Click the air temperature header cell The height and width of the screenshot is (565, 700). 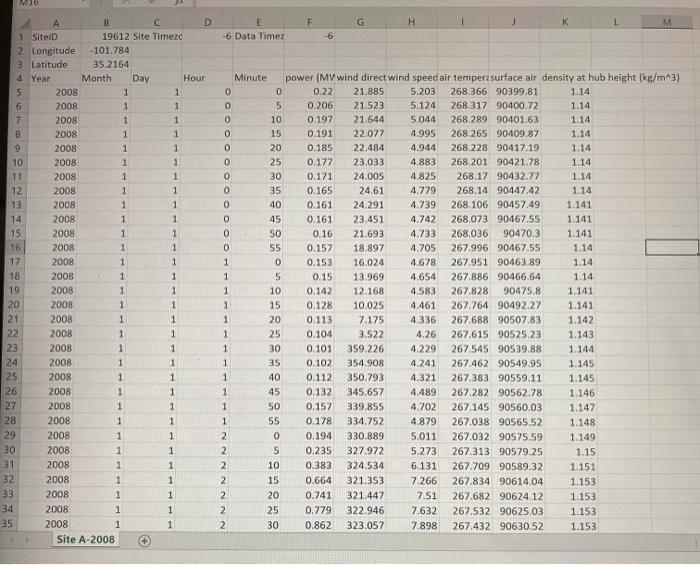pyautogui.click(x=464, y=78)
